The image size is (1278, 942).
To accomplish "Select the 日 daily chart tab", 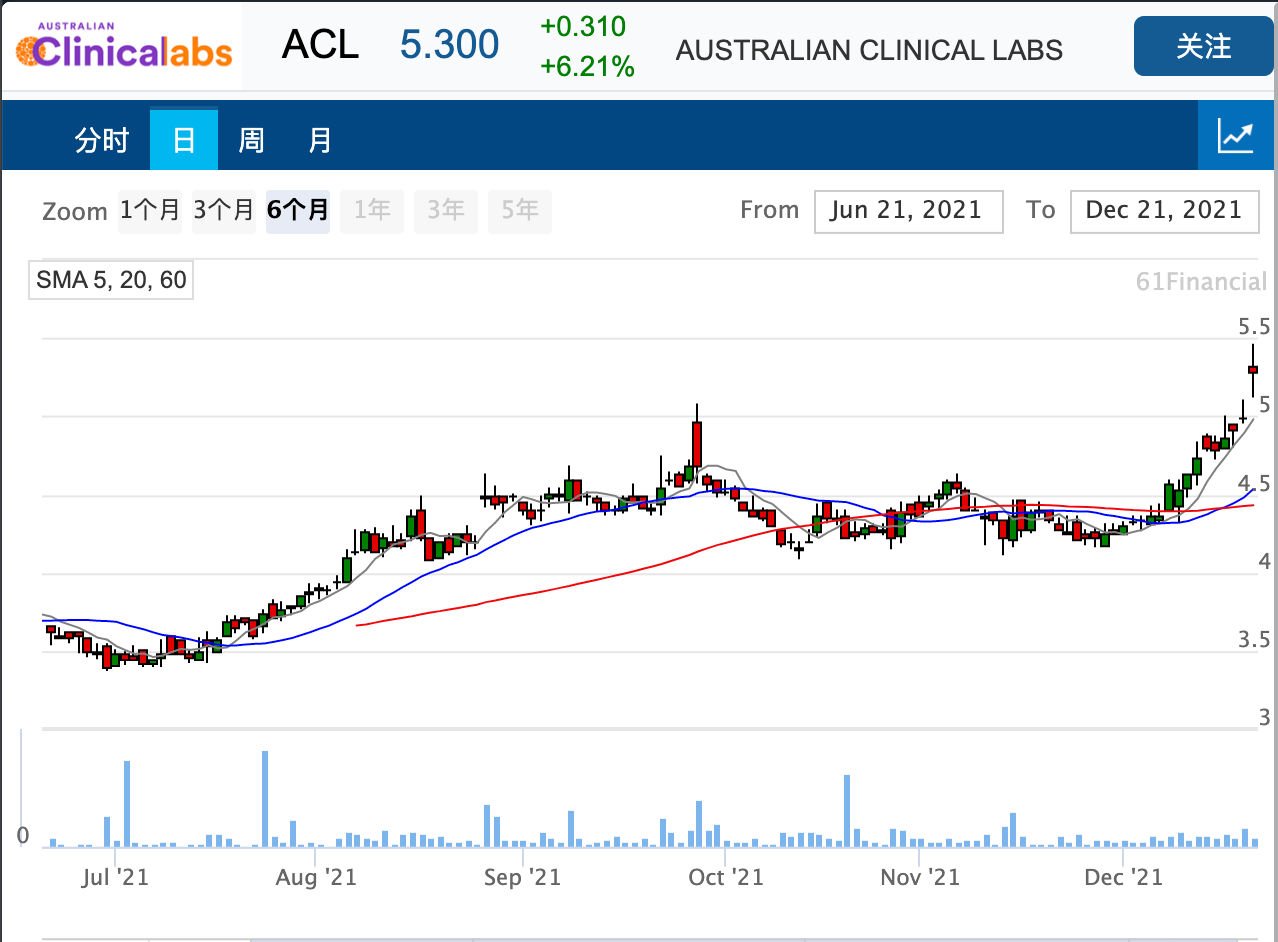I will tap(184, 140).
